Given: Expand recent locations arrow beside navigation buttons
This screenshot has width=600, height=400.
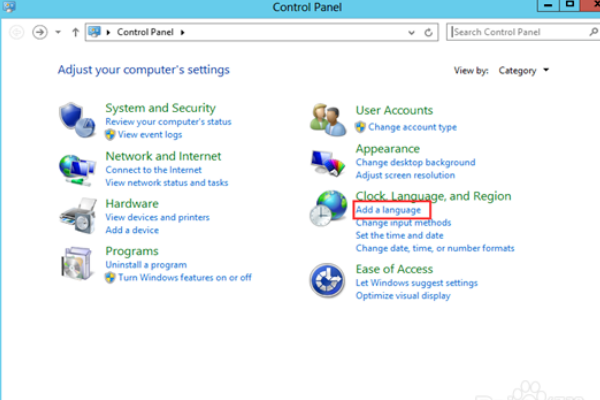Looking at the screenshot, I should point(59,32).
